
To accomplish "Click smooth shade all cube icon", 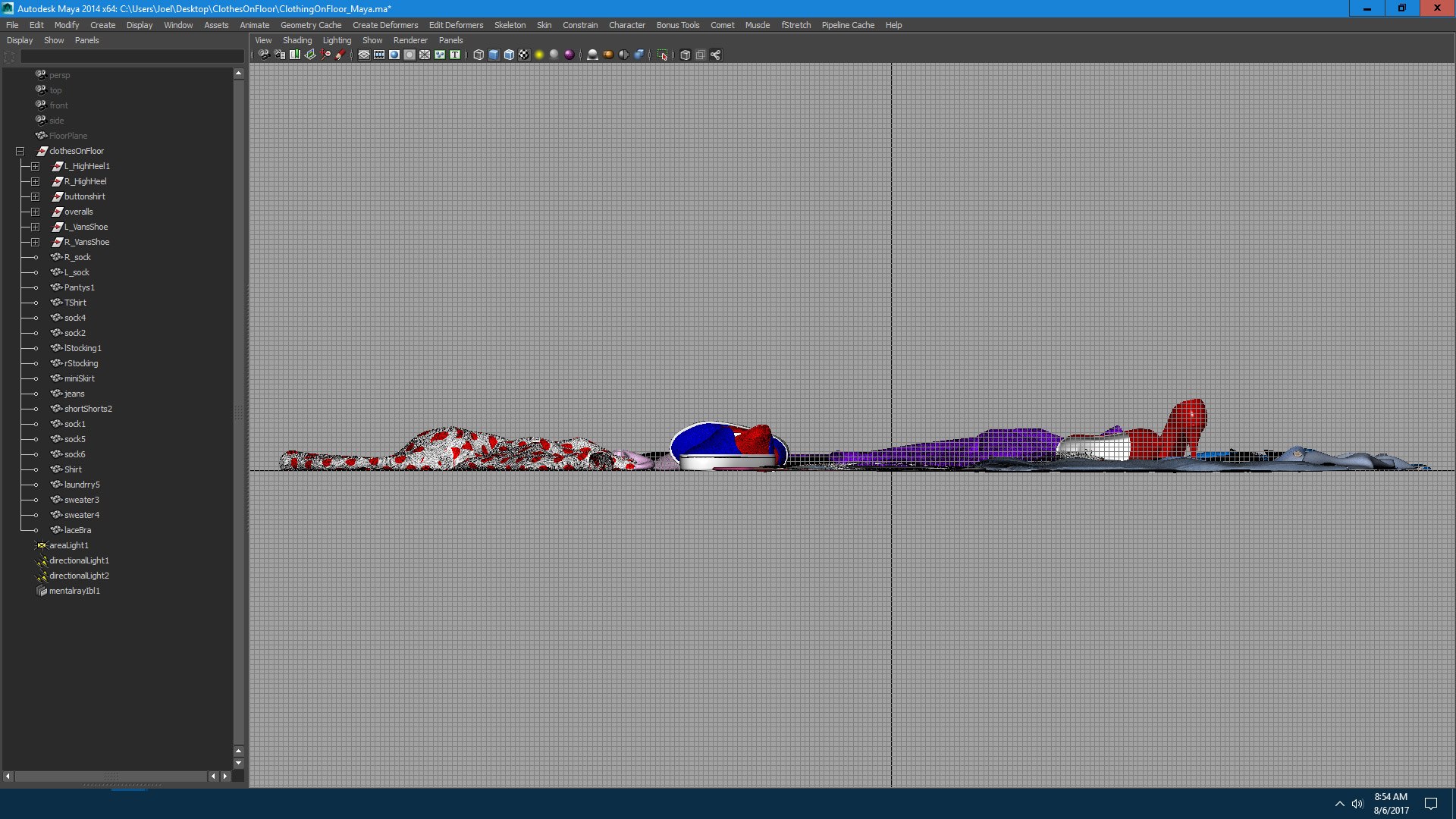I will [x=494, y=55].
